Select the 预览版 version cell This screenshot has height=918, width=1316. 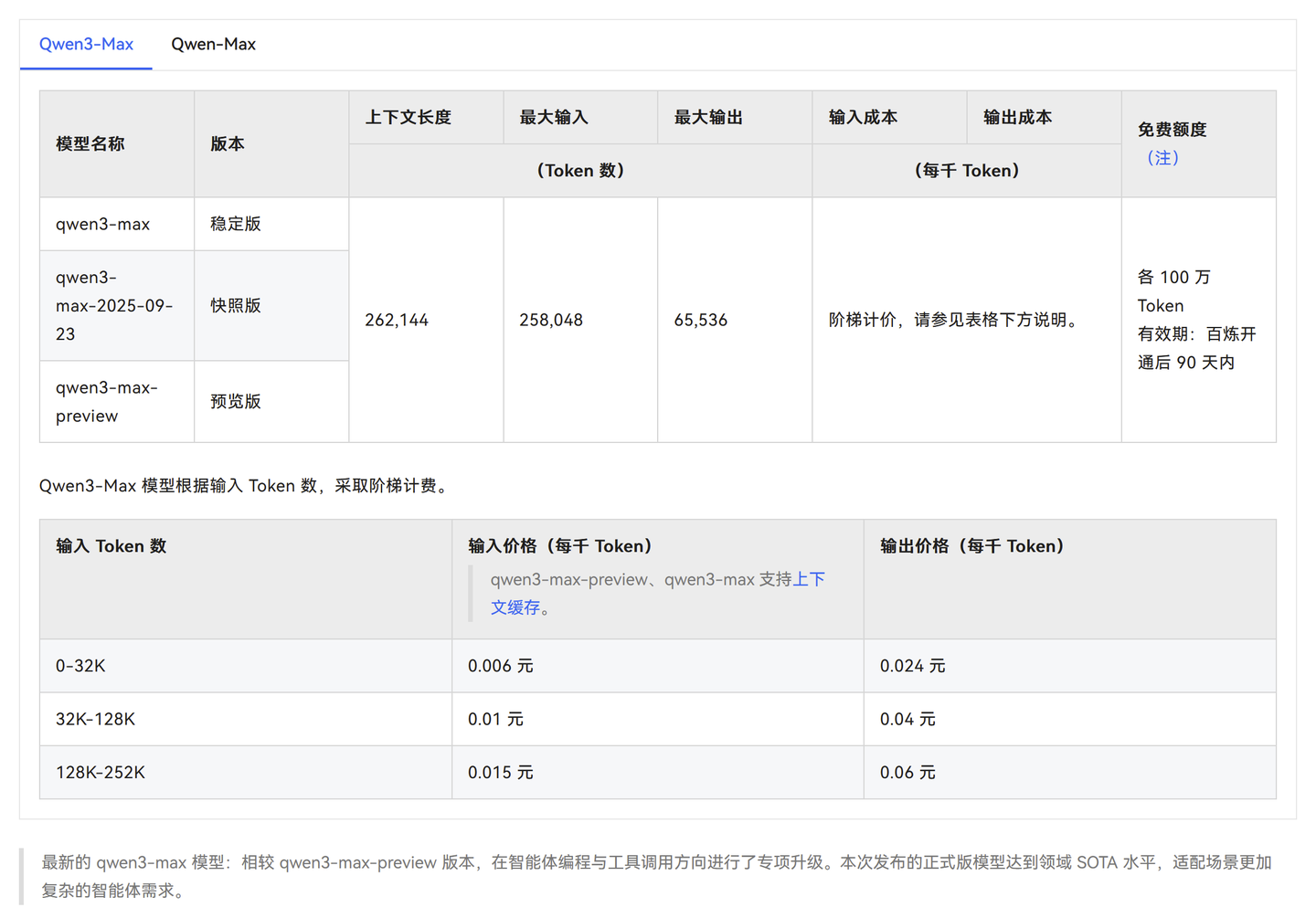[235, 401]
